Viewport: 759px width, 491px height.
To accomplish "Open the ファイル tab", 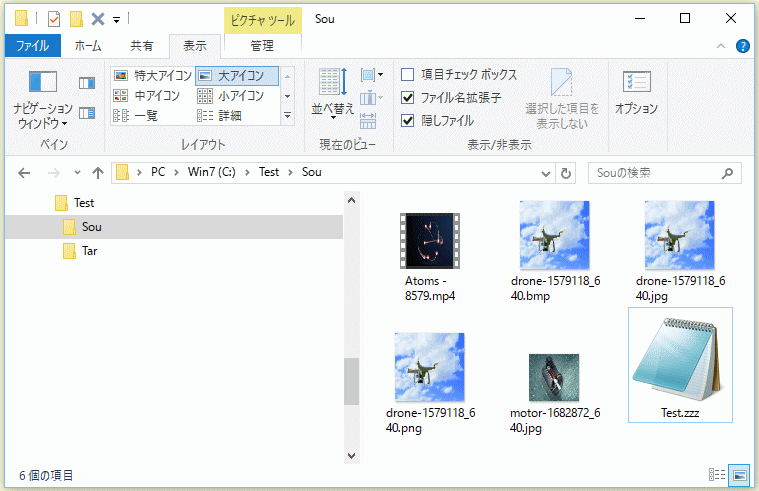I will (x=32, y=46).
